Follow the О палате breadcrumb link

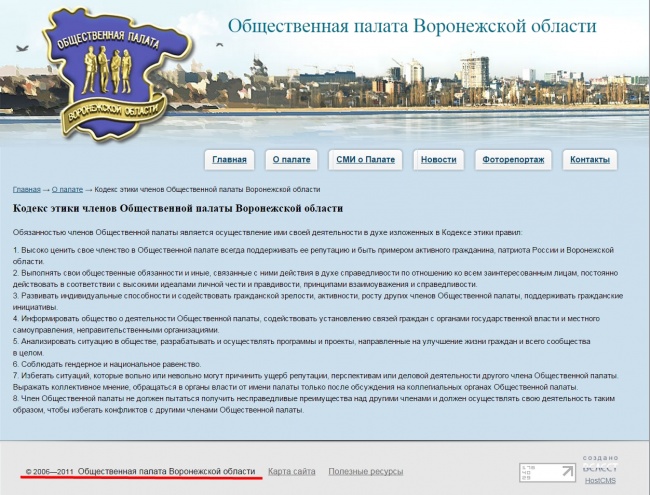pyautogui.click(x=67, y=189)
